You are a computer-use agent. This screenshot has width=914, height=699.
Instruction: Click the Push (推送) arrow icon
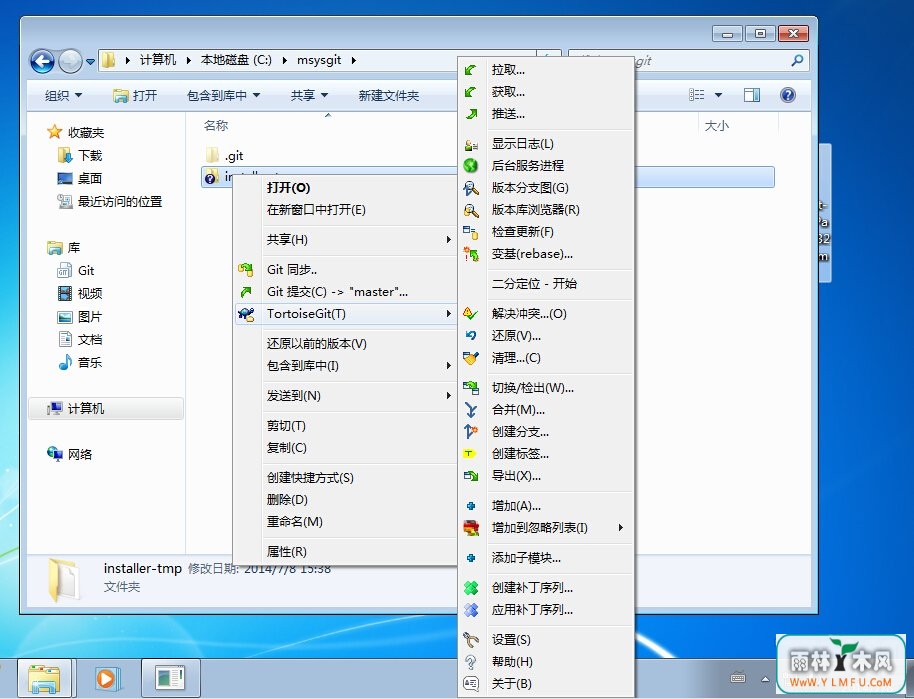click(470, 114)
